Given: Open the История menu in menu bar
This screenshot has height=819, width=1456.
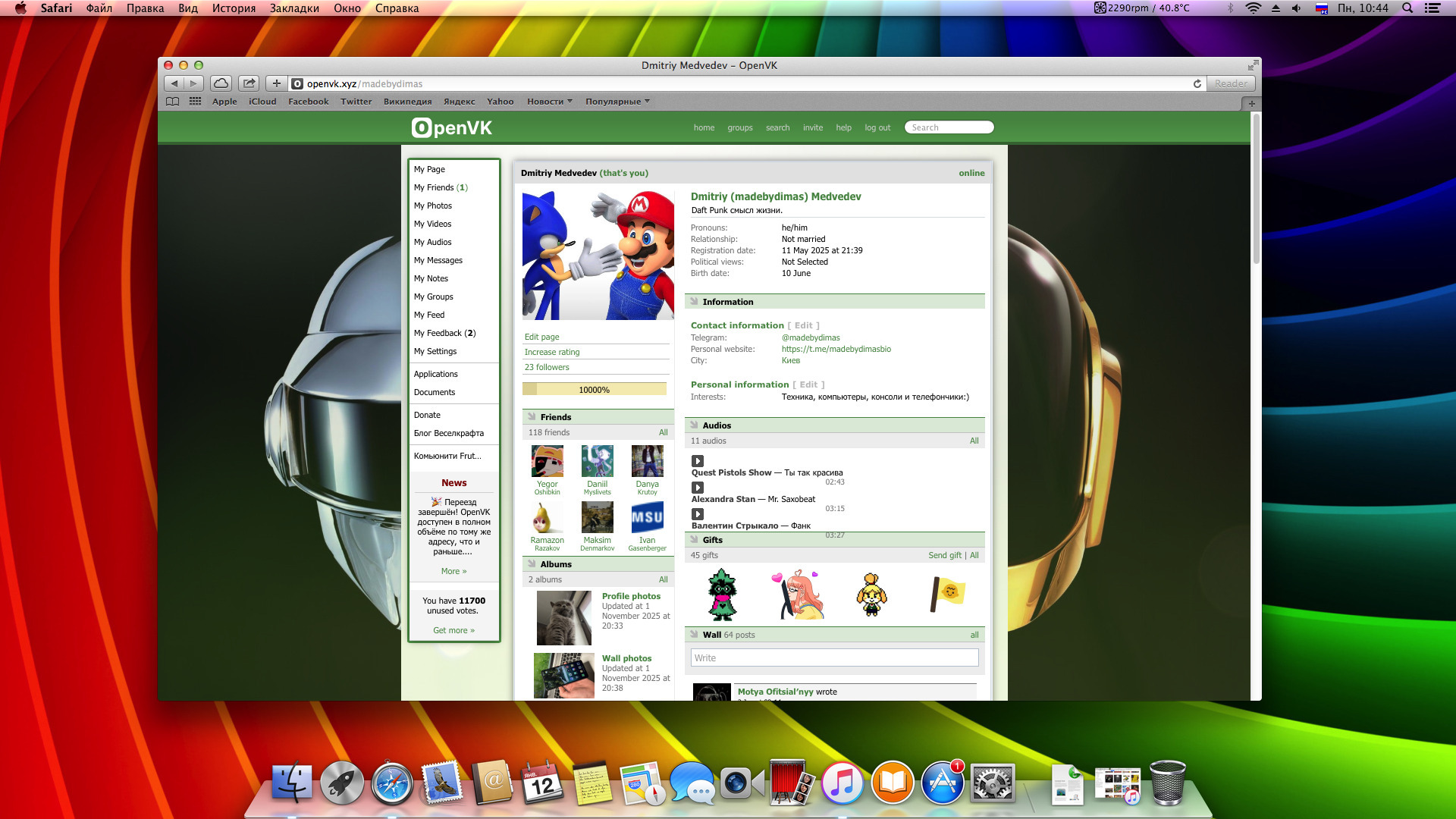Looking at the screenshot, I should coord(234,8).
